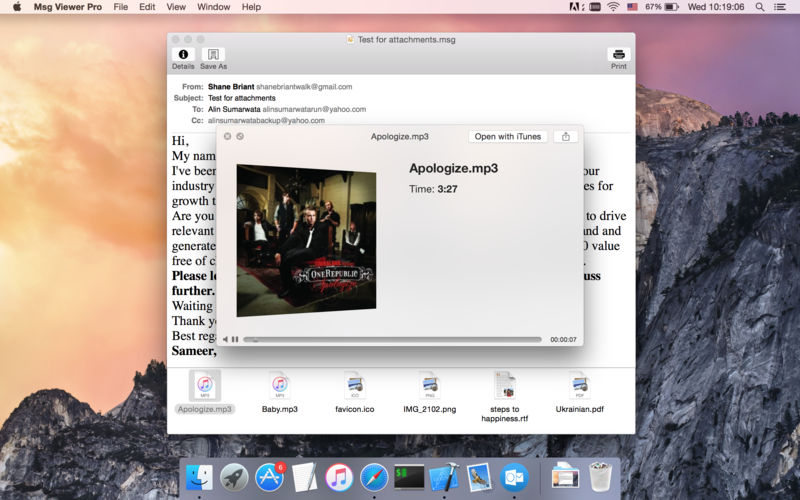Select the Baby.mp3 attachment icon
The image size is (800, 500).
click(279, 385)
